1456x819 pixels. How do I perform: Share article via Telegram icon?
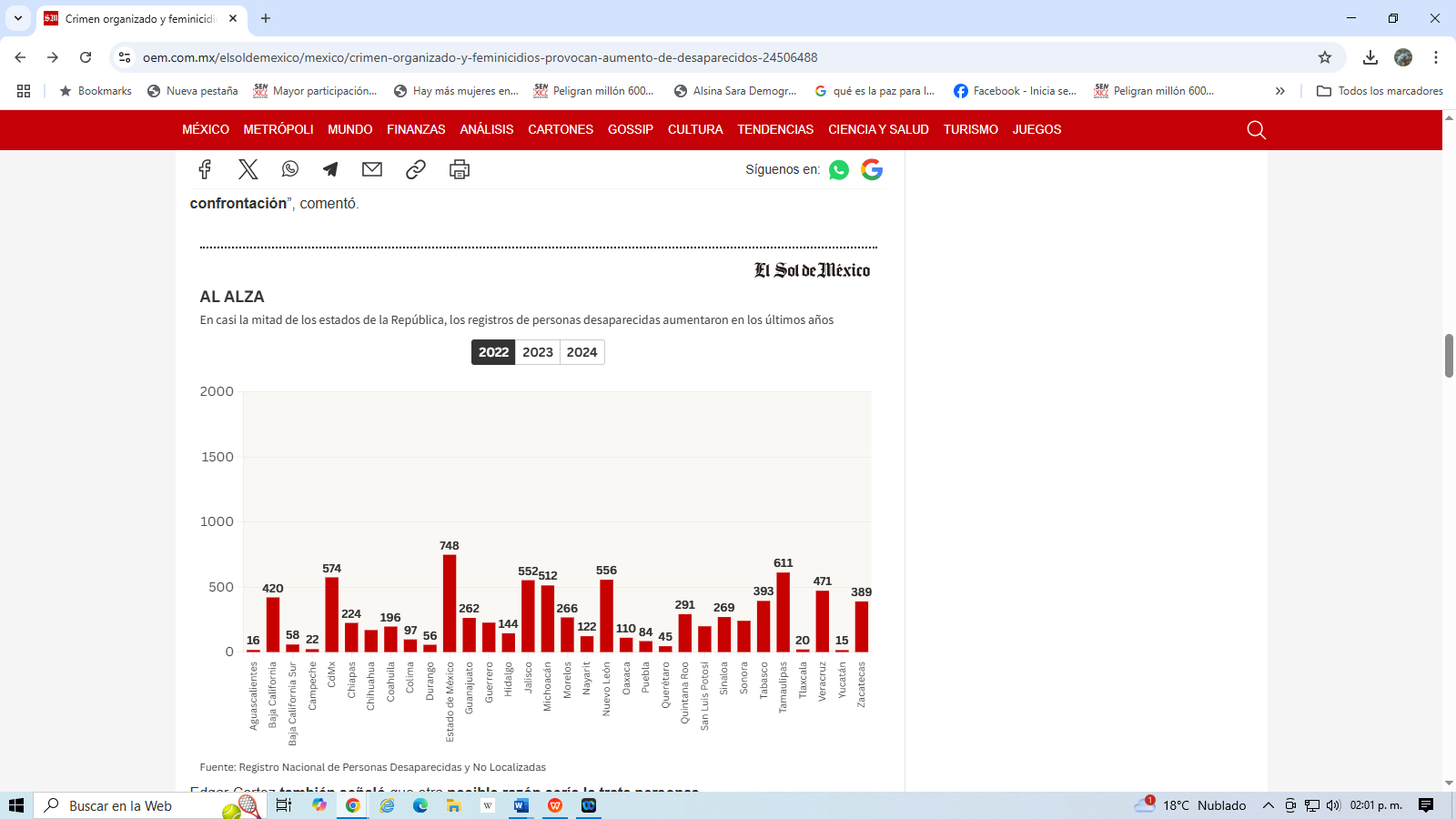[x=330, y=169]
